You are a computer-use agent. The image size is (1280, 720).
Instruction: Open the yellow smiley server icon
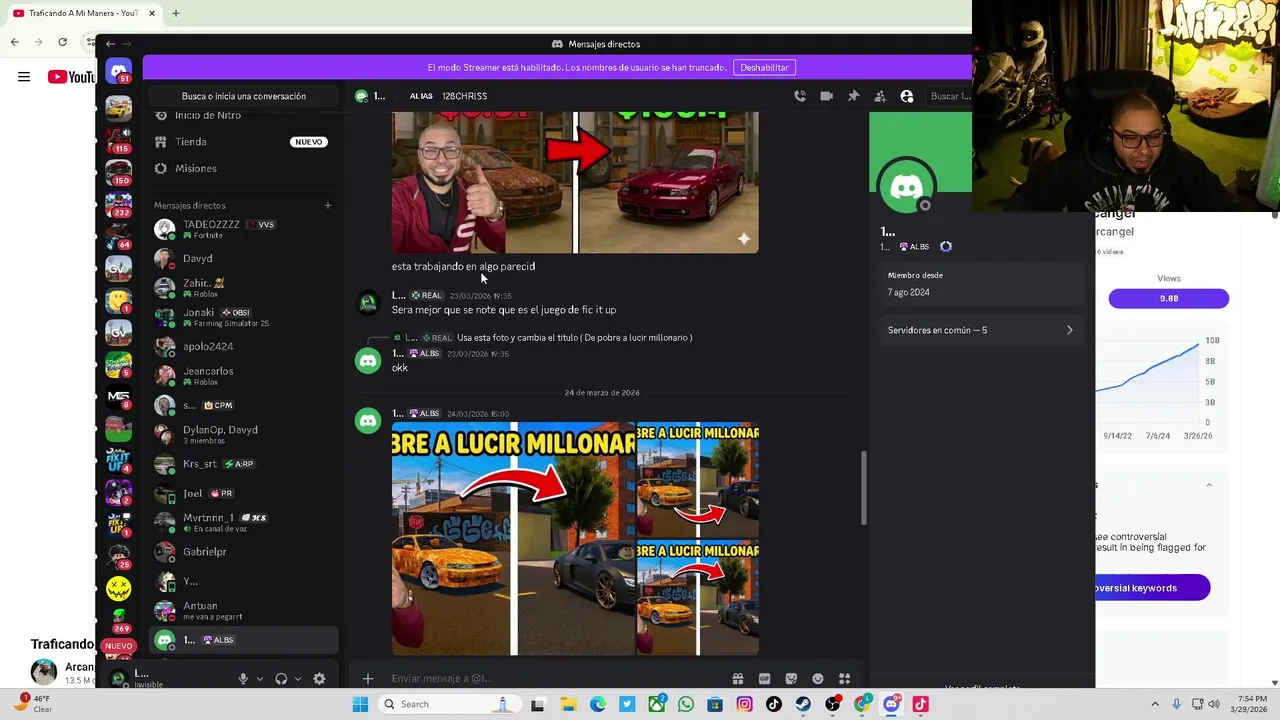[x=119, y=589]
